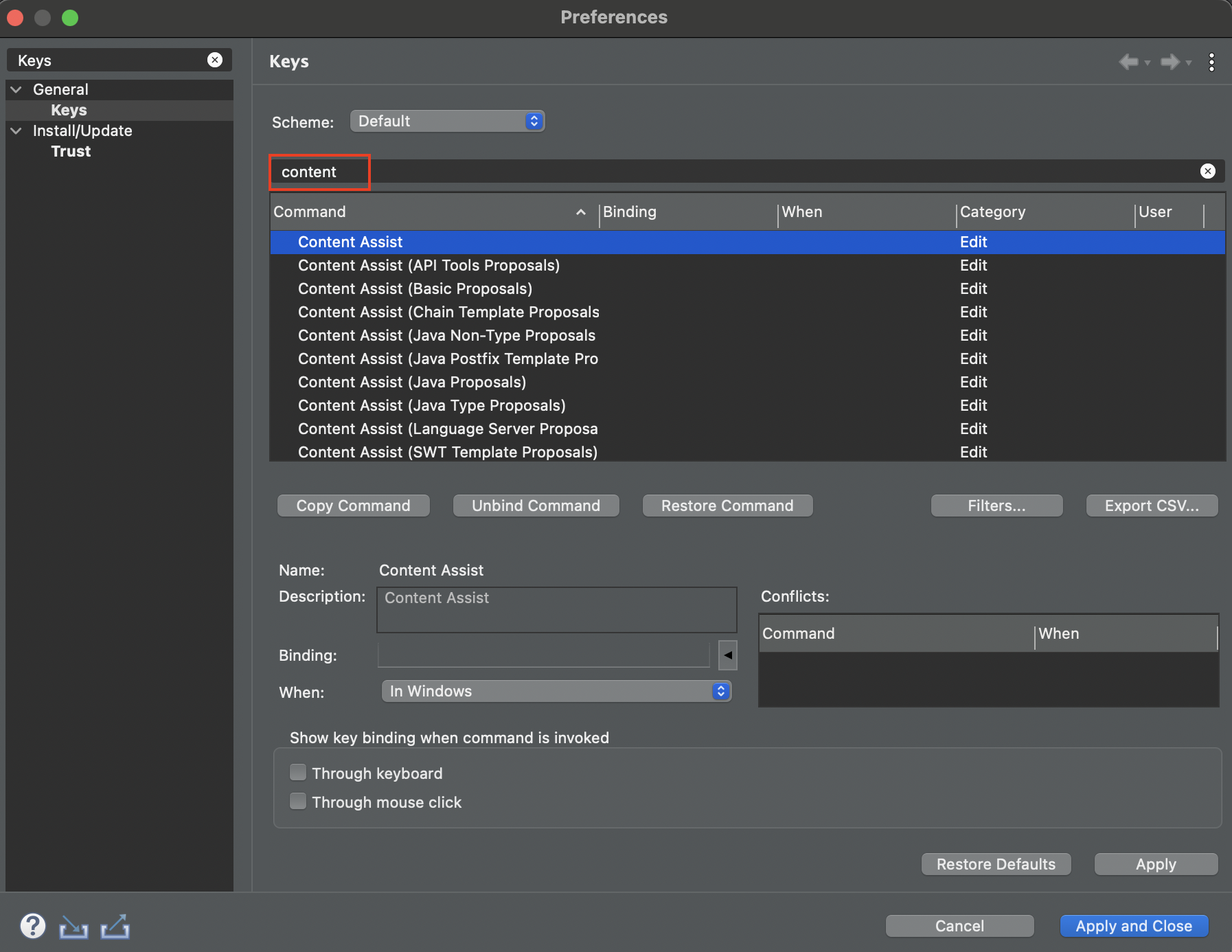This screenshot has height=952, width=1232.
Task: Sort by Command column header
Action: click(434, 212)
